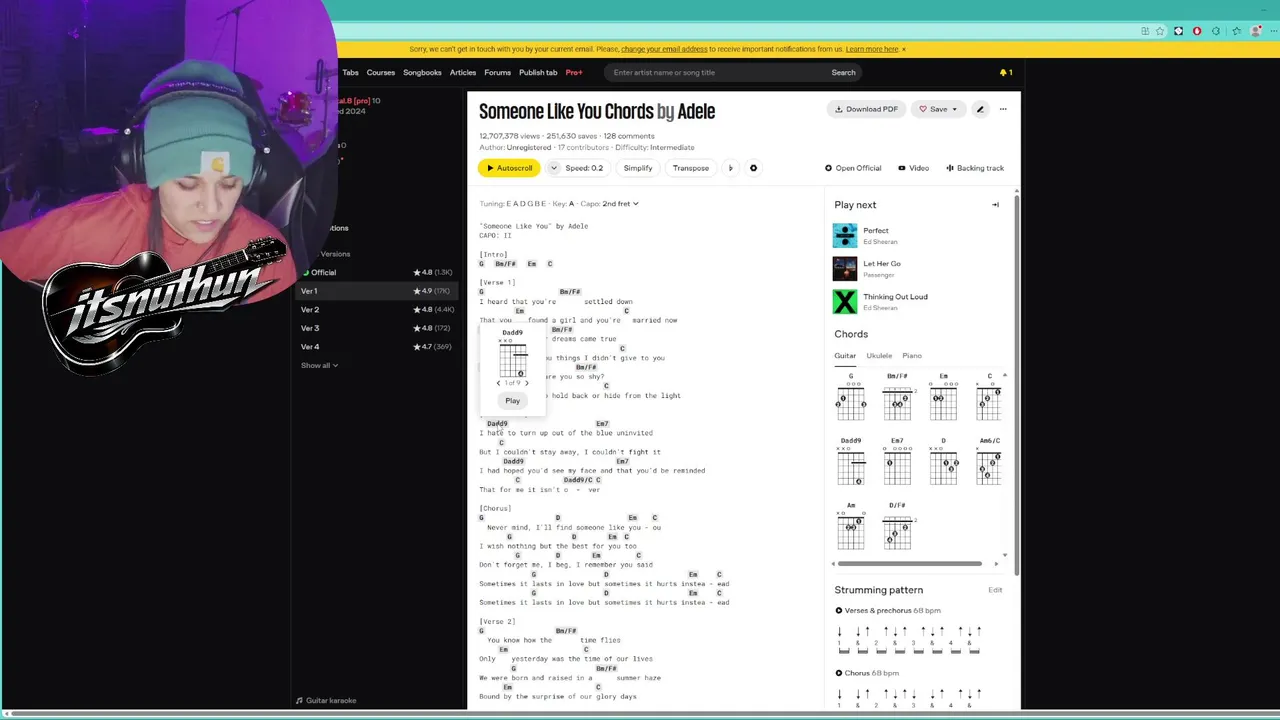1280x720 pixels.
Task: Dismiss the yellow email warning banner
Action: click(904, 49)
